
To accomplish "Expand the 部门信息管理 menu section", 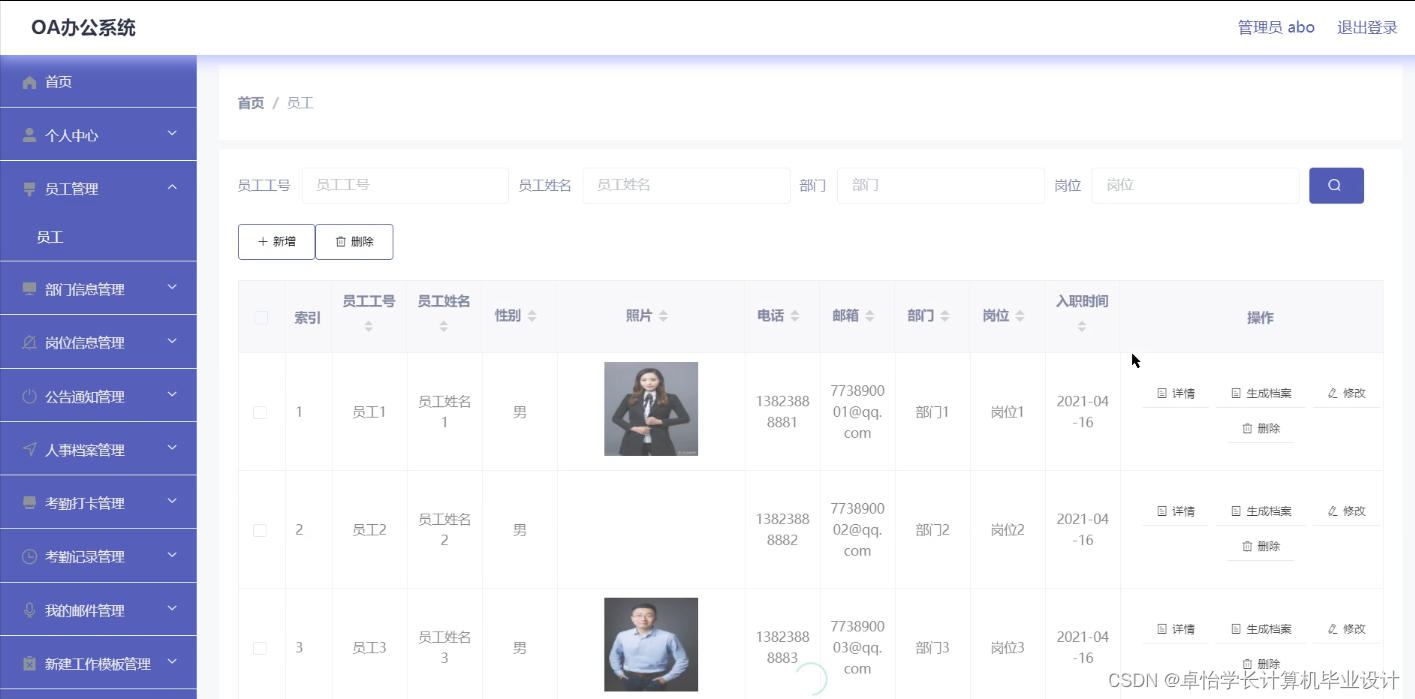I will 98,287.
